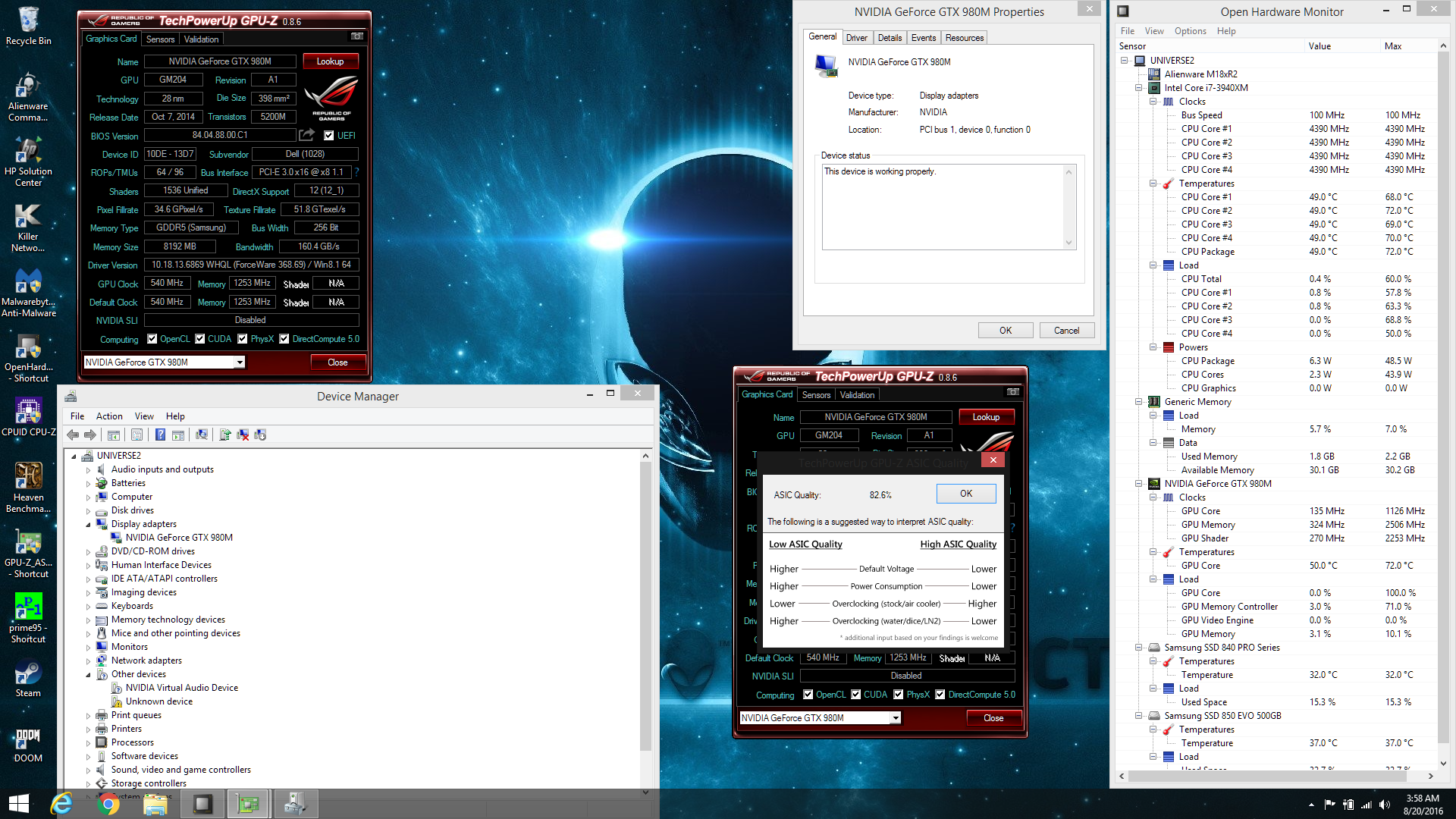Open the Properties icon in Device Manager toolbar
The width and height of the screenshot is (1456, 819).
(136, 435)
